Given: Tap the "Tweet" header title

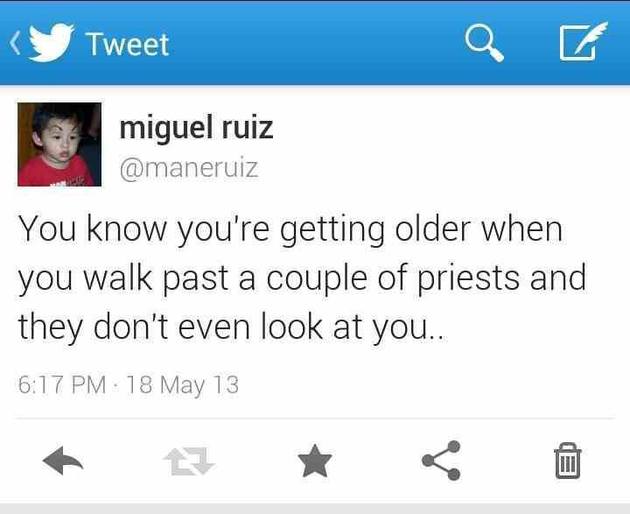Looking at the screenshot, I should pos(127,44).
